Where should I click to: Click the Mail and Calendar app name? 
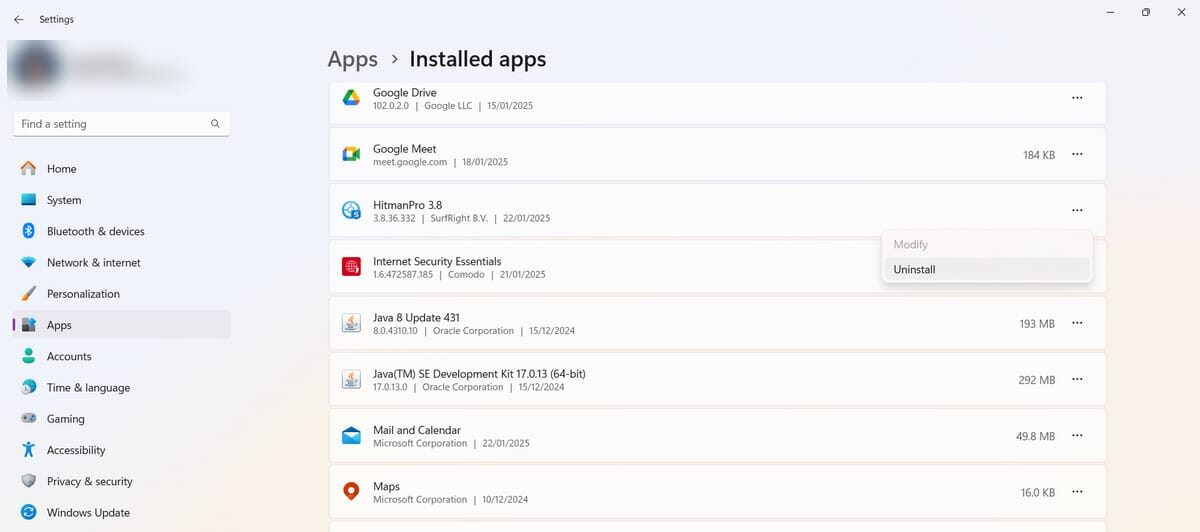click(x=416, y=430)
